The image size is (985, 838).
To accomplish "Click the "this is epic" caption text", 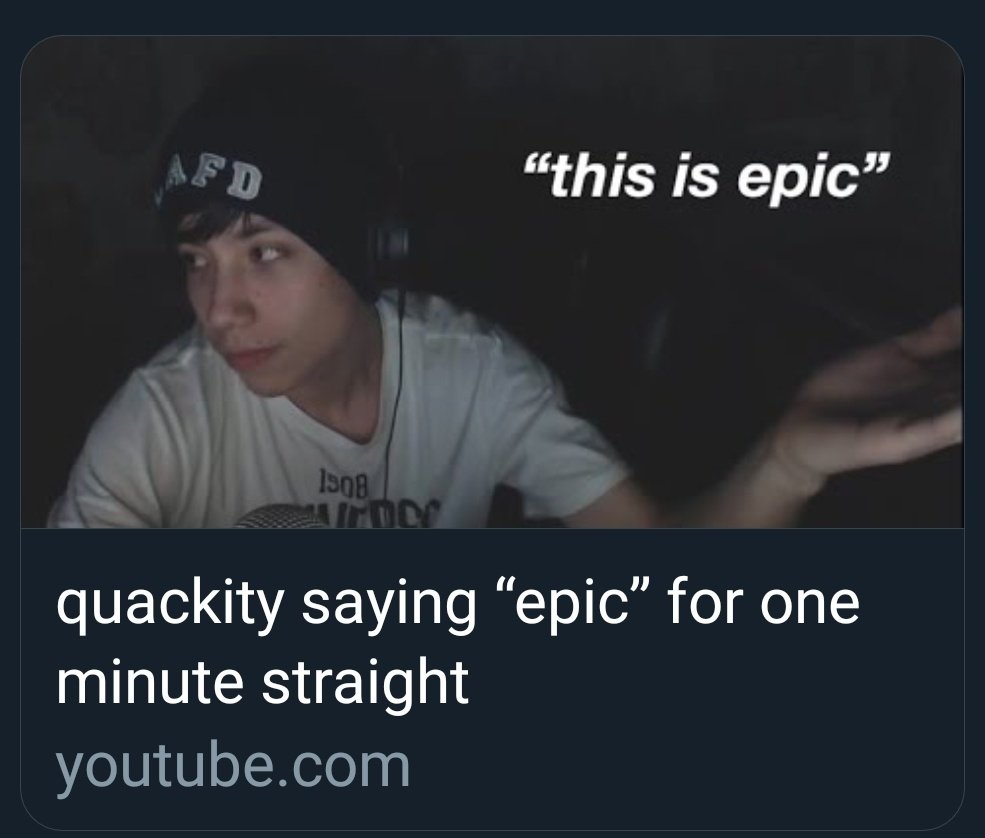I will (707, 177).
